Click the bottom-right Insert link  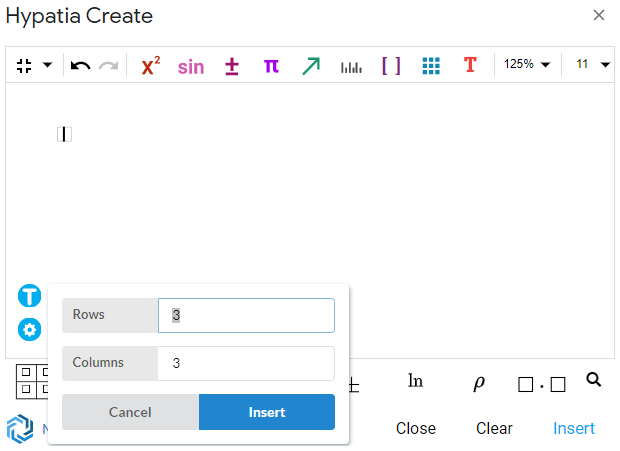pos(574,428)
